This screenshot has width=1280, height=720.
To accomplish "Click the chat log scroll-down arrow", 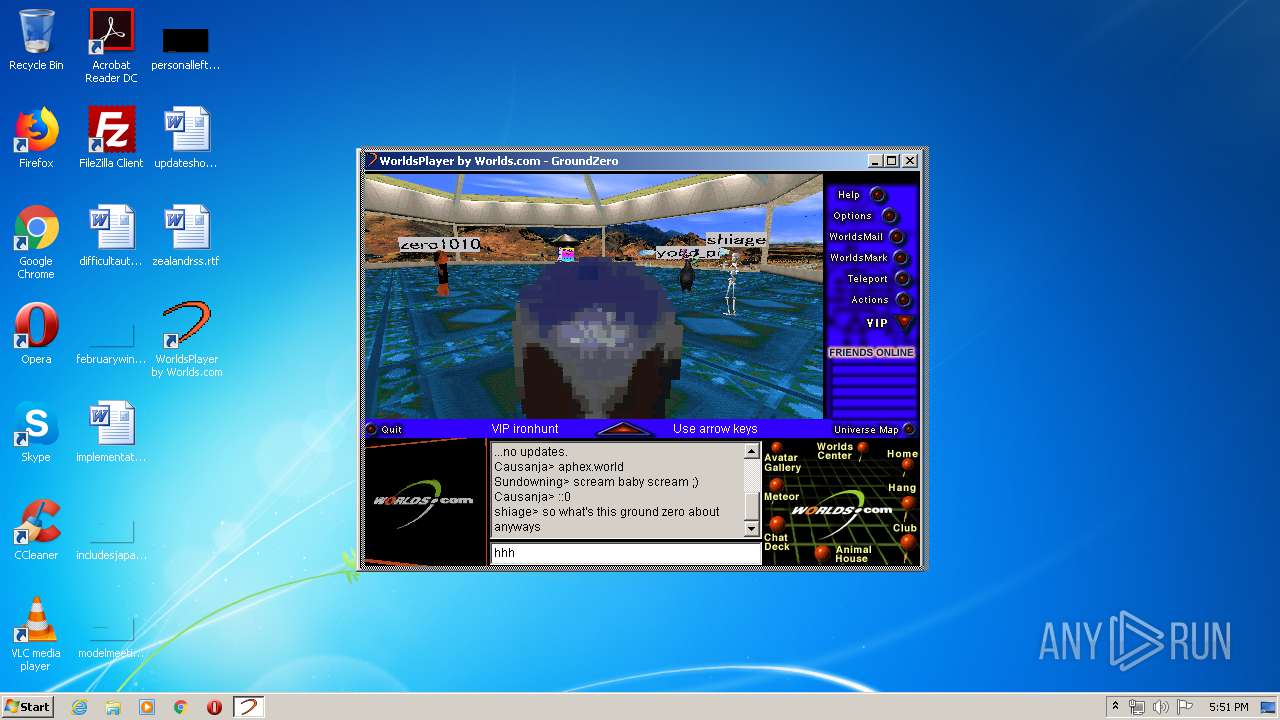I will point(752,528).
